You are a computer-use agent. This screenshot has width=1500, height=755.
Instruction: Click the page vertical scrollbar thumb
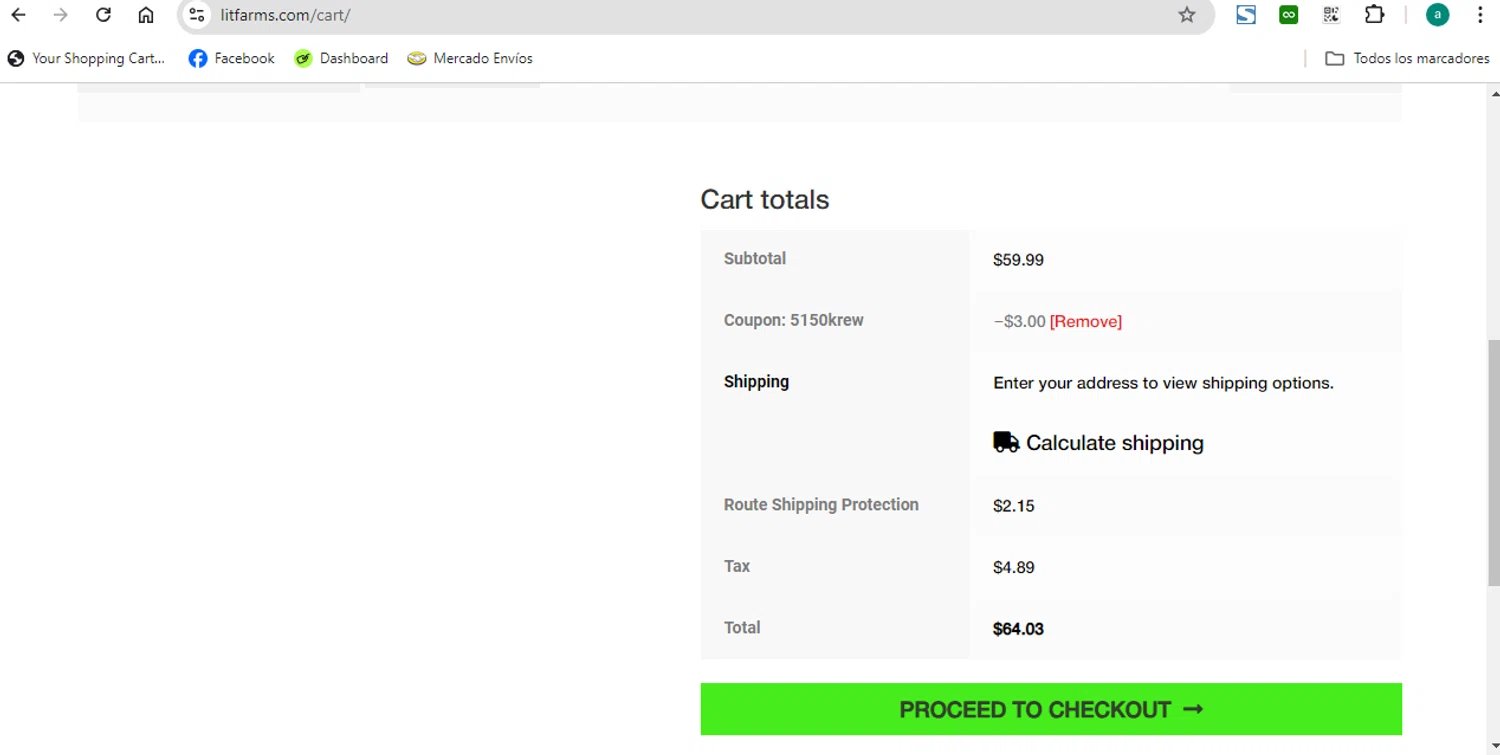click(x=1494, y=462)
